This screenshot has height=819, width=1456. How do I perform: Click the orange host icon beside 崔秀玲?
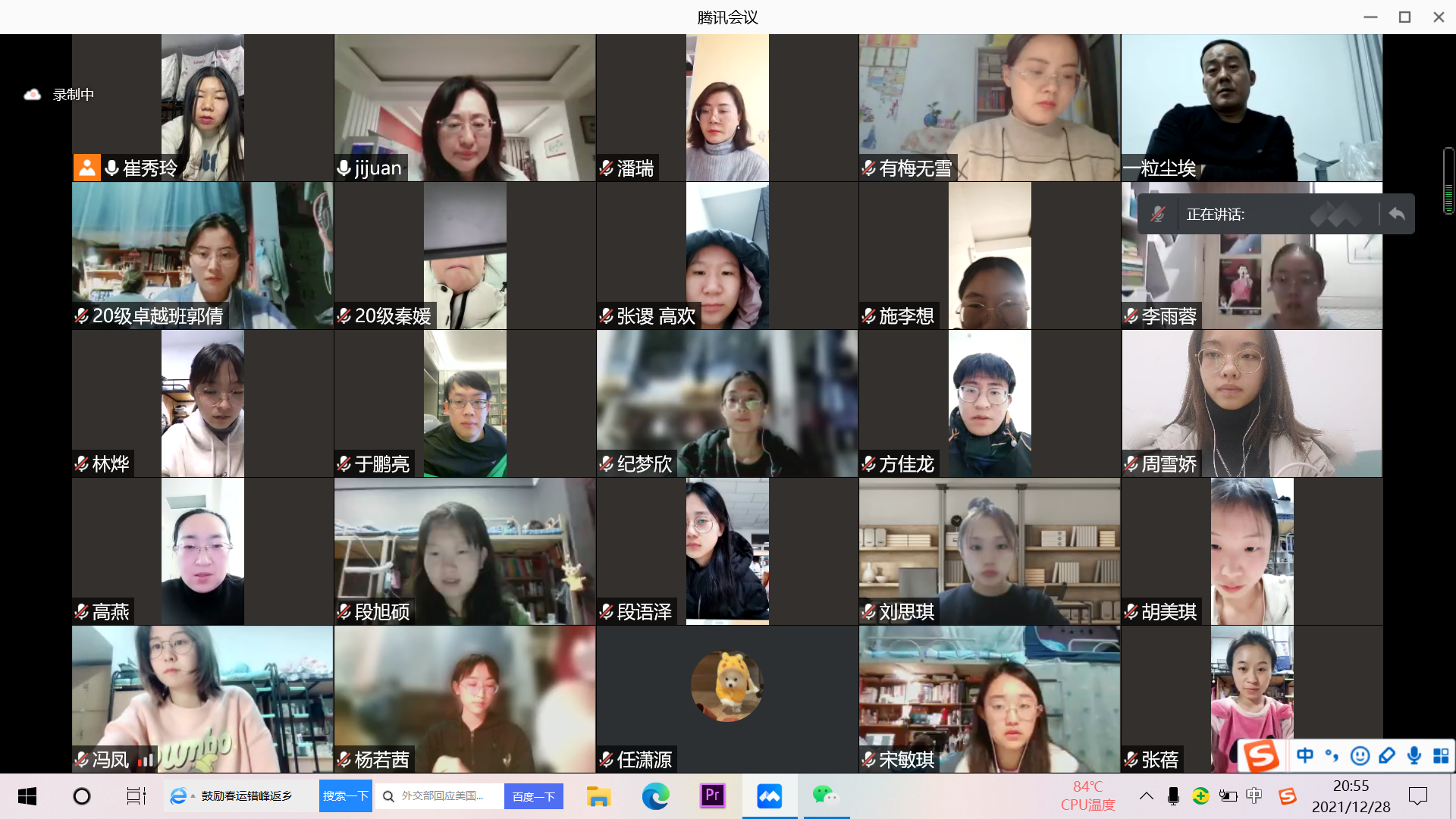(x=87, y=168)
